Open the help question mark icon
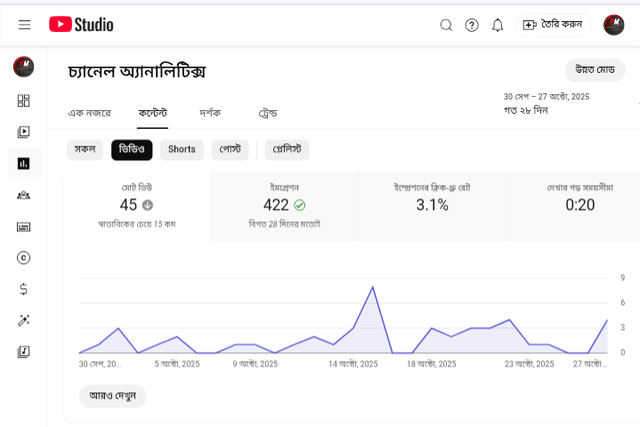640x427 pixels. tap(472, 25)
